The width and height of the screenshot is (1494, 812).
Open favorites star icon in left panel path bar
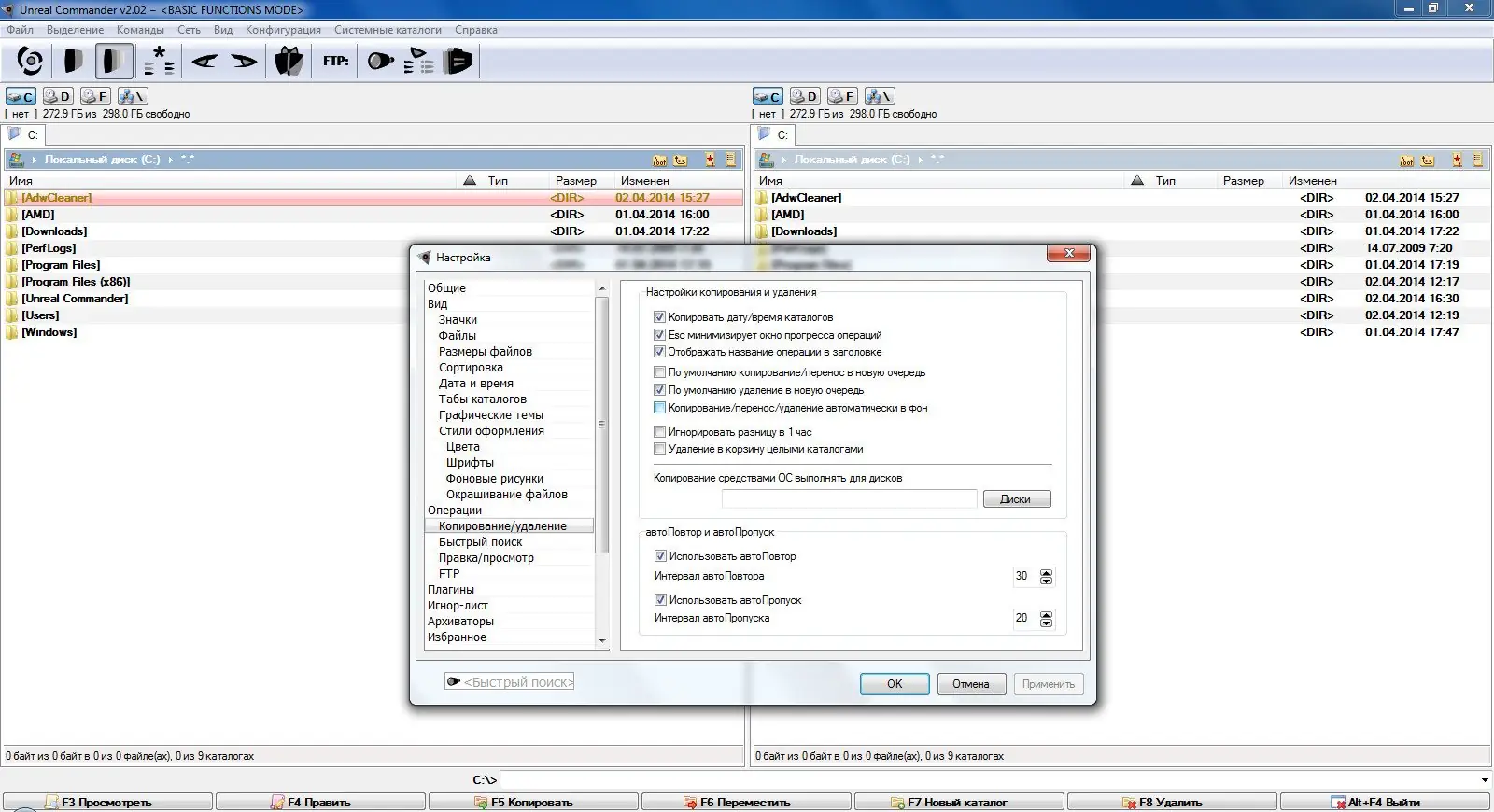coord(711,161)
